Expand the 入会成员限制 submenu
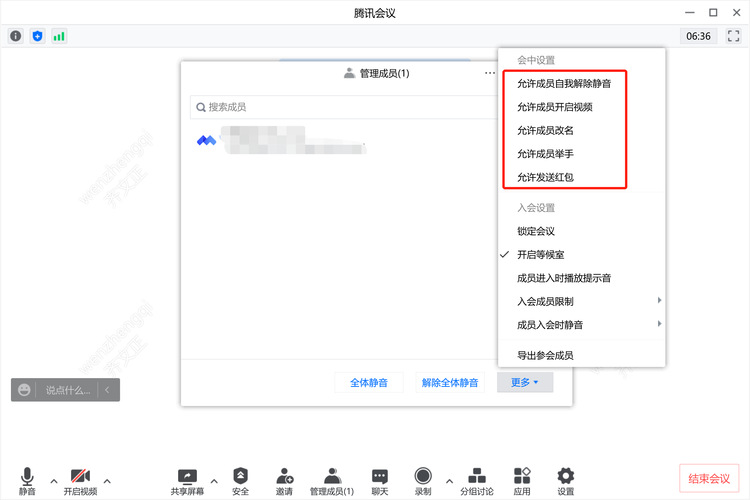Viewport: 750px width, 500px height. pos(582,301)
